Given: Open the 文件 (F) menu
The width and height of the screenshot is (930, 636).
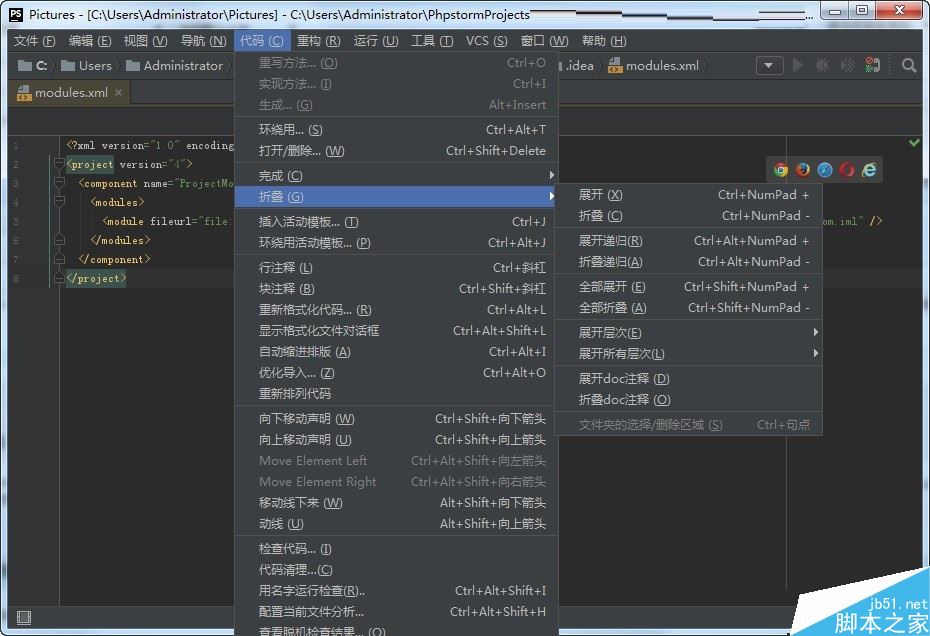Looking at the screenshot, I should (x=34, y=40).
